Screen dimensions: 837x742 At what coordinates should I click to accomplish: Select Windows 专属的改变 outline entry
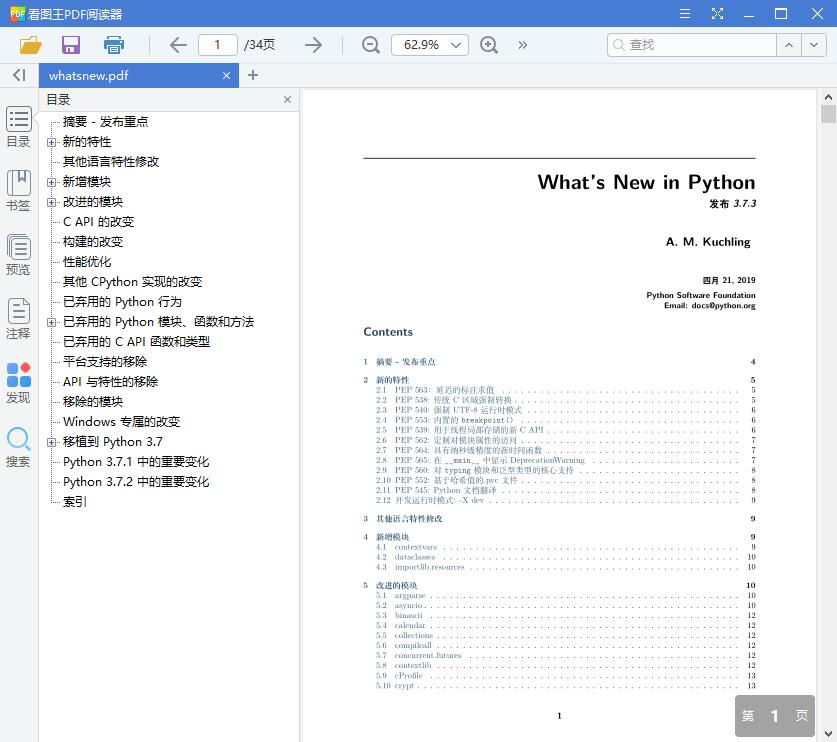coord(121,422)
